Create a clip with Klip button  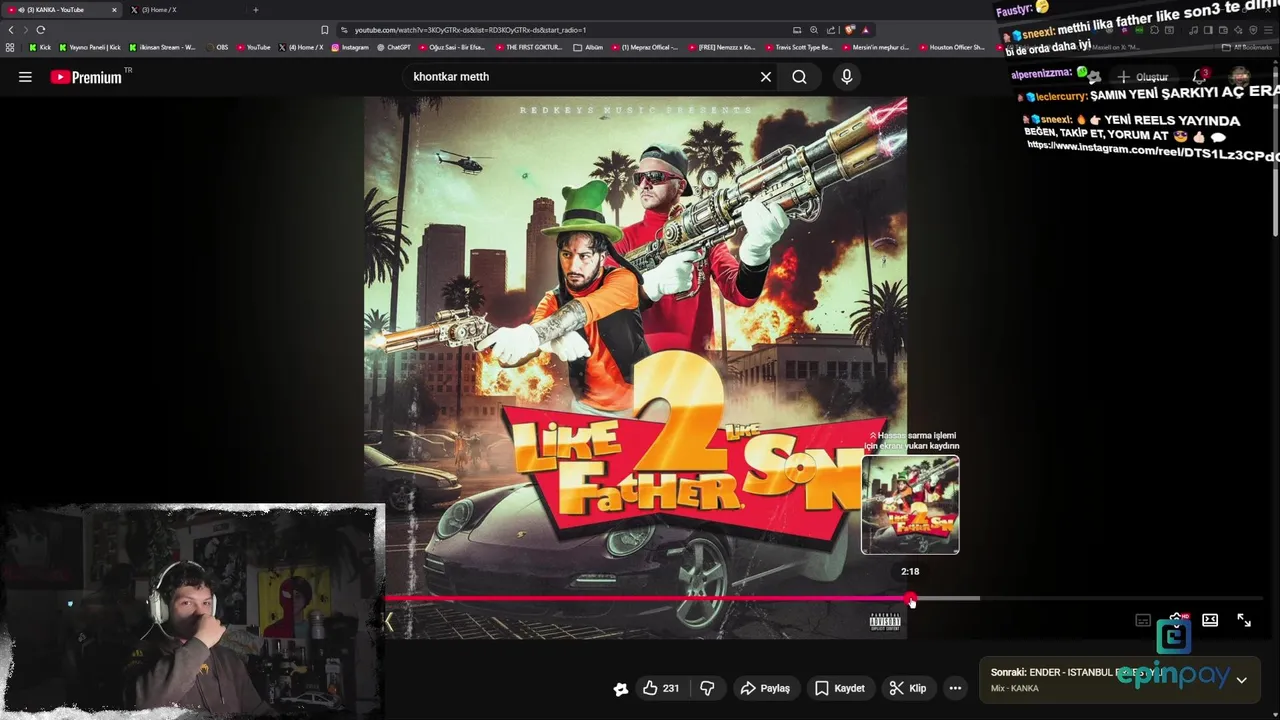tap(908, 688)
